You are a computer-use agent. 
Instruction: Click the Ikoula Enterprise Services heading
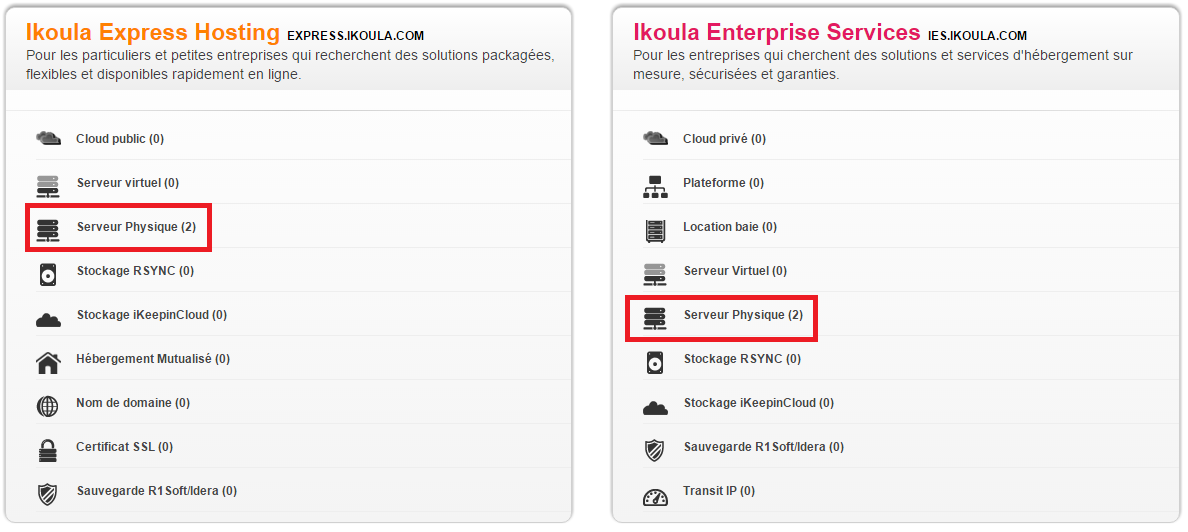pos(776,32)
